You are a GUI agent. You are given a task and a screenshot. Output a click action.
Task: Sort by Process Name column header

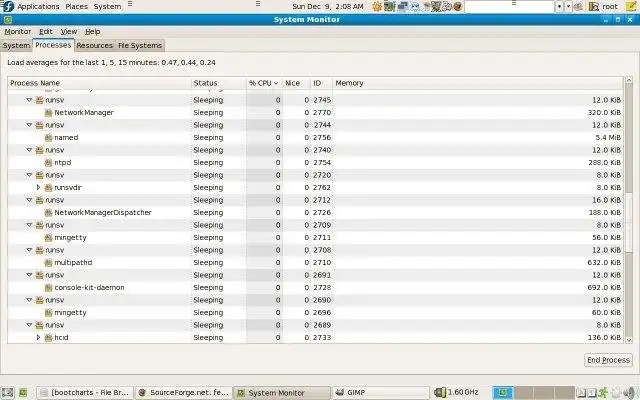click(99, 83)
